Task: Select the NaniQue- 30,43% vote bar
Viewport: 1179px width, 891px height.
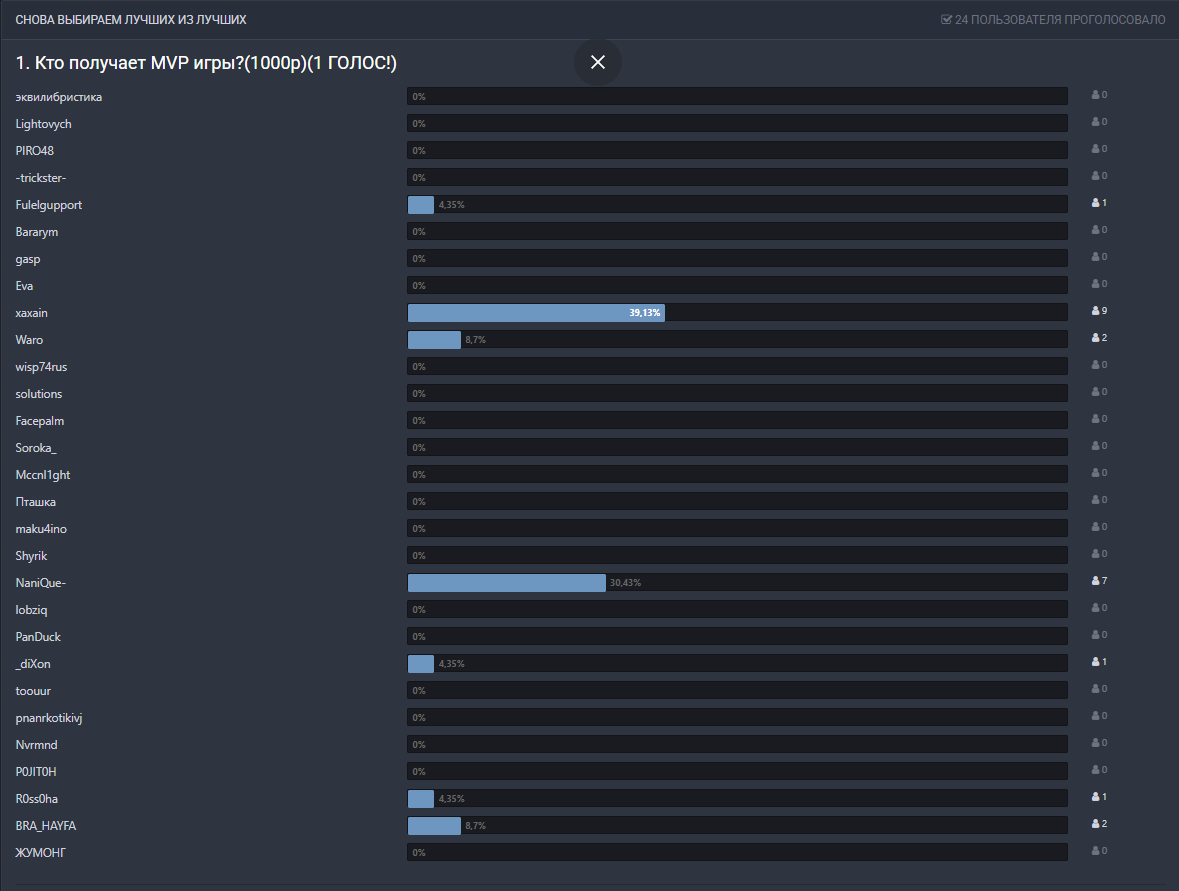Action: pyautogui.click(x=506, y=583)
